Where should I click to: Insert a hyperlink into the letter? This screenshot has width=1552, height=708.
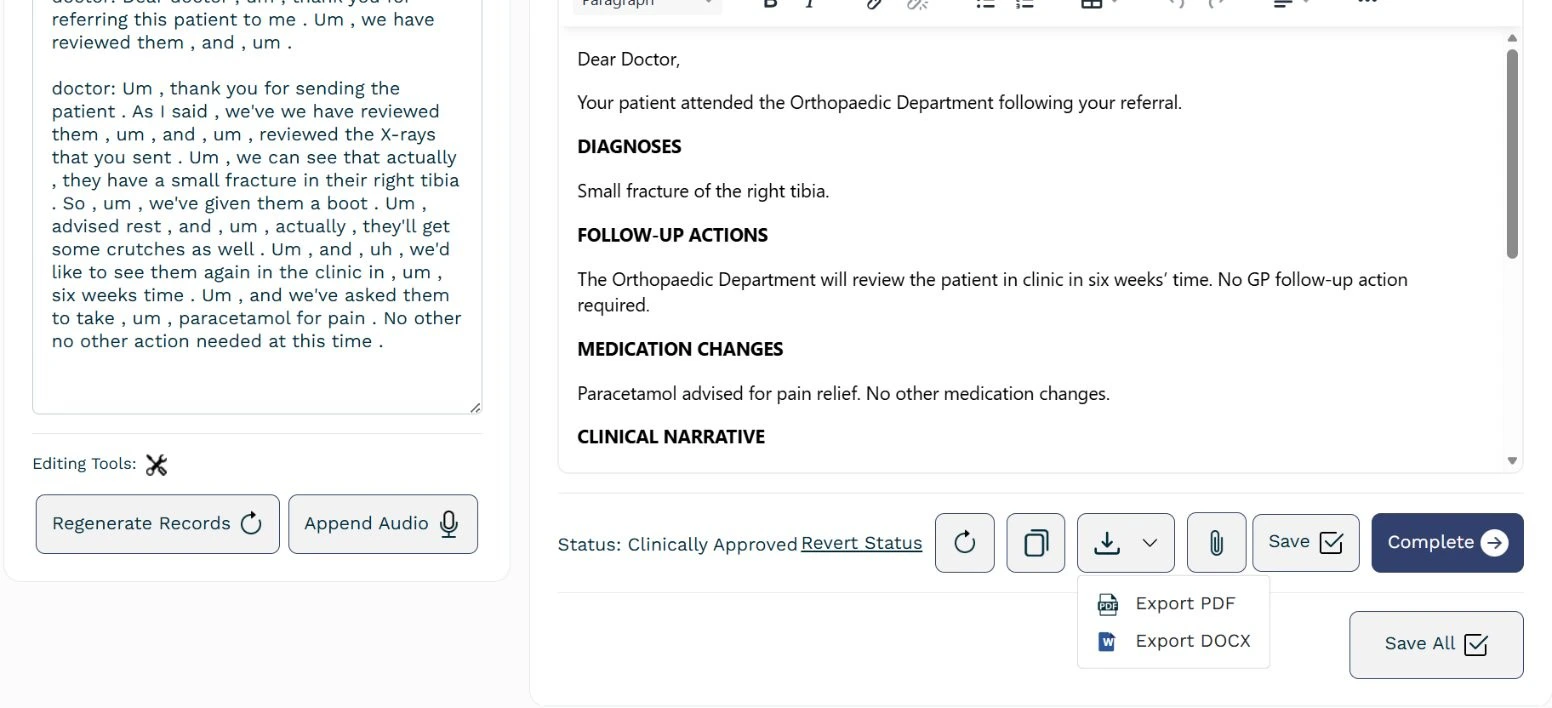point(873,5)
